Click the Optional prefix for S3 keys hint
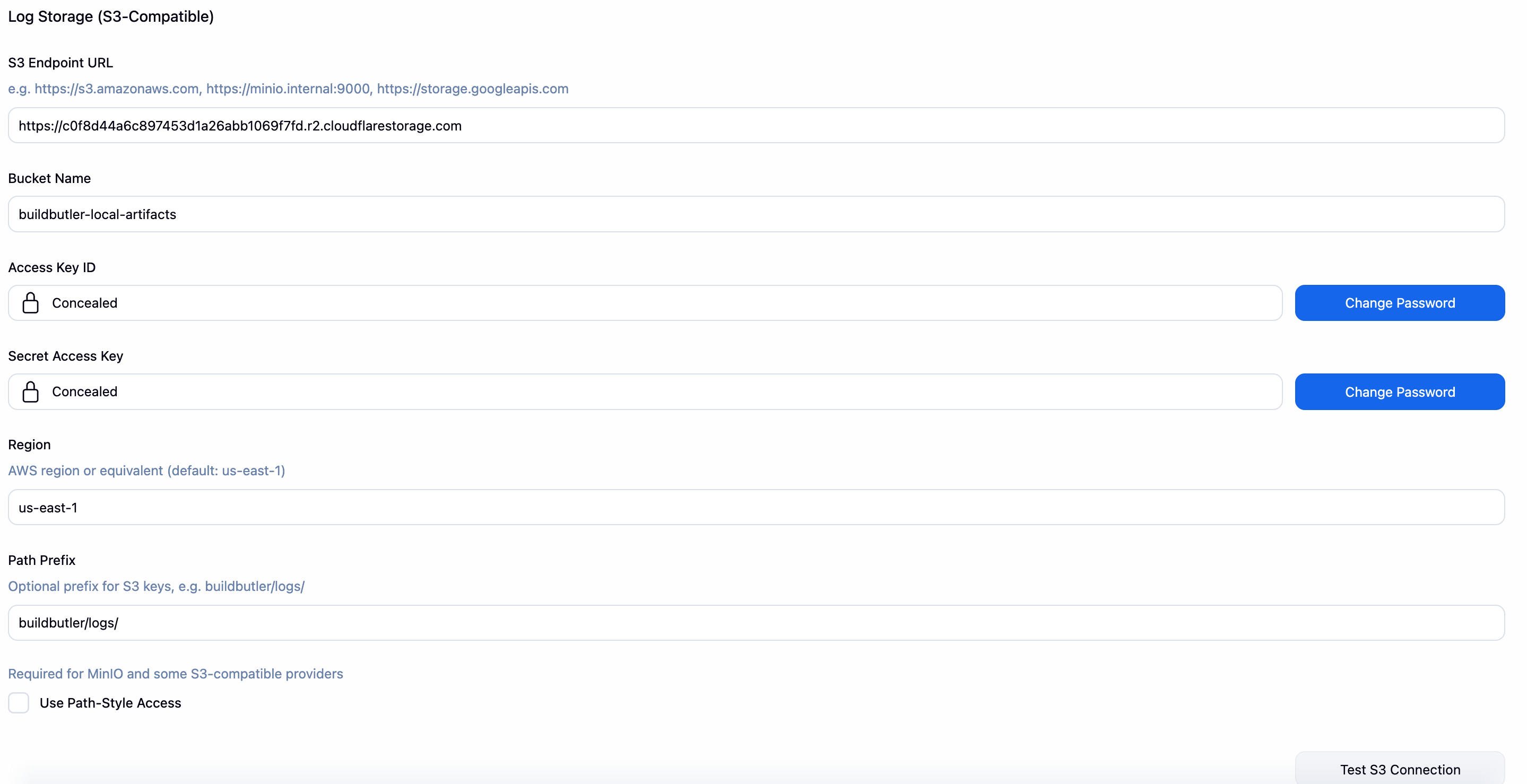Screen dimensions: 1527x784 click(156, 586)
